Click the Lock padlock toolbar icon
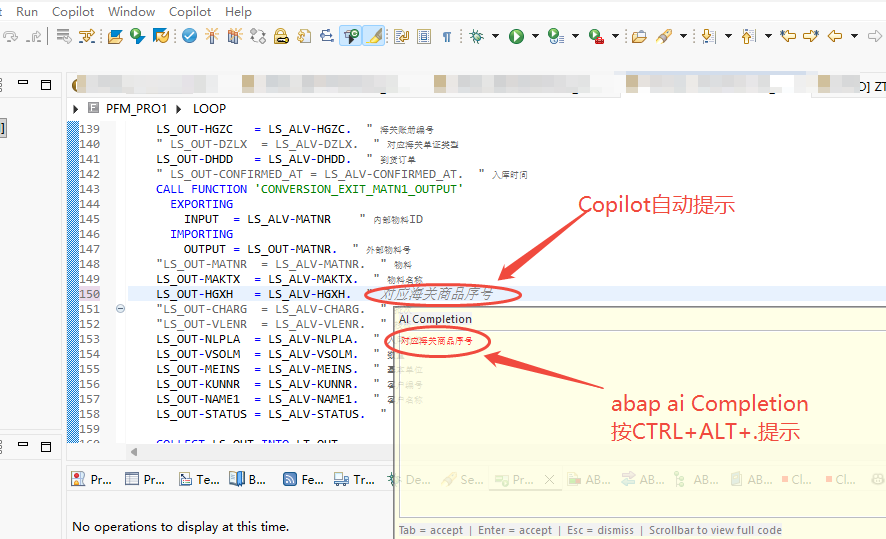The height and width of the screenshot is (539, 886). click(281, 37)
